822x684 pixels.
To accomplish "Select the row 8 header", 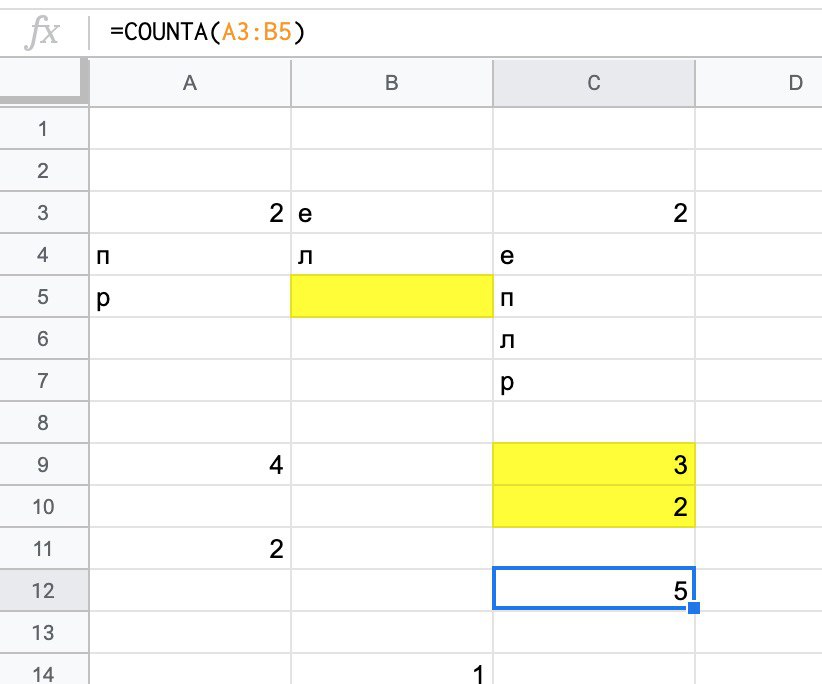I will click(42, 423).
